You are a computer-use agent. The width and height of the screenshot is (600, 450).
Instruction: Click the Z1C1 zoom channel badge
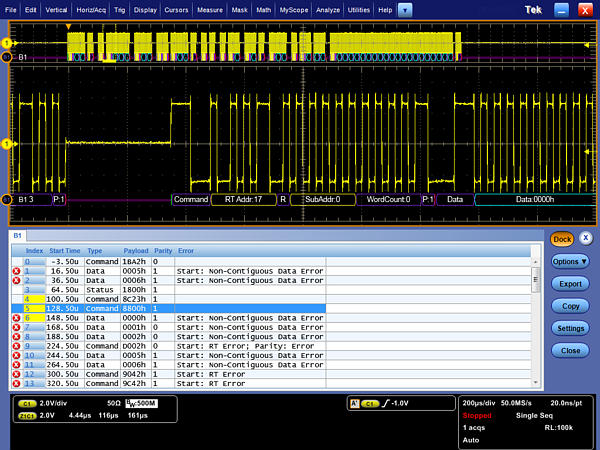coord(26,414)
